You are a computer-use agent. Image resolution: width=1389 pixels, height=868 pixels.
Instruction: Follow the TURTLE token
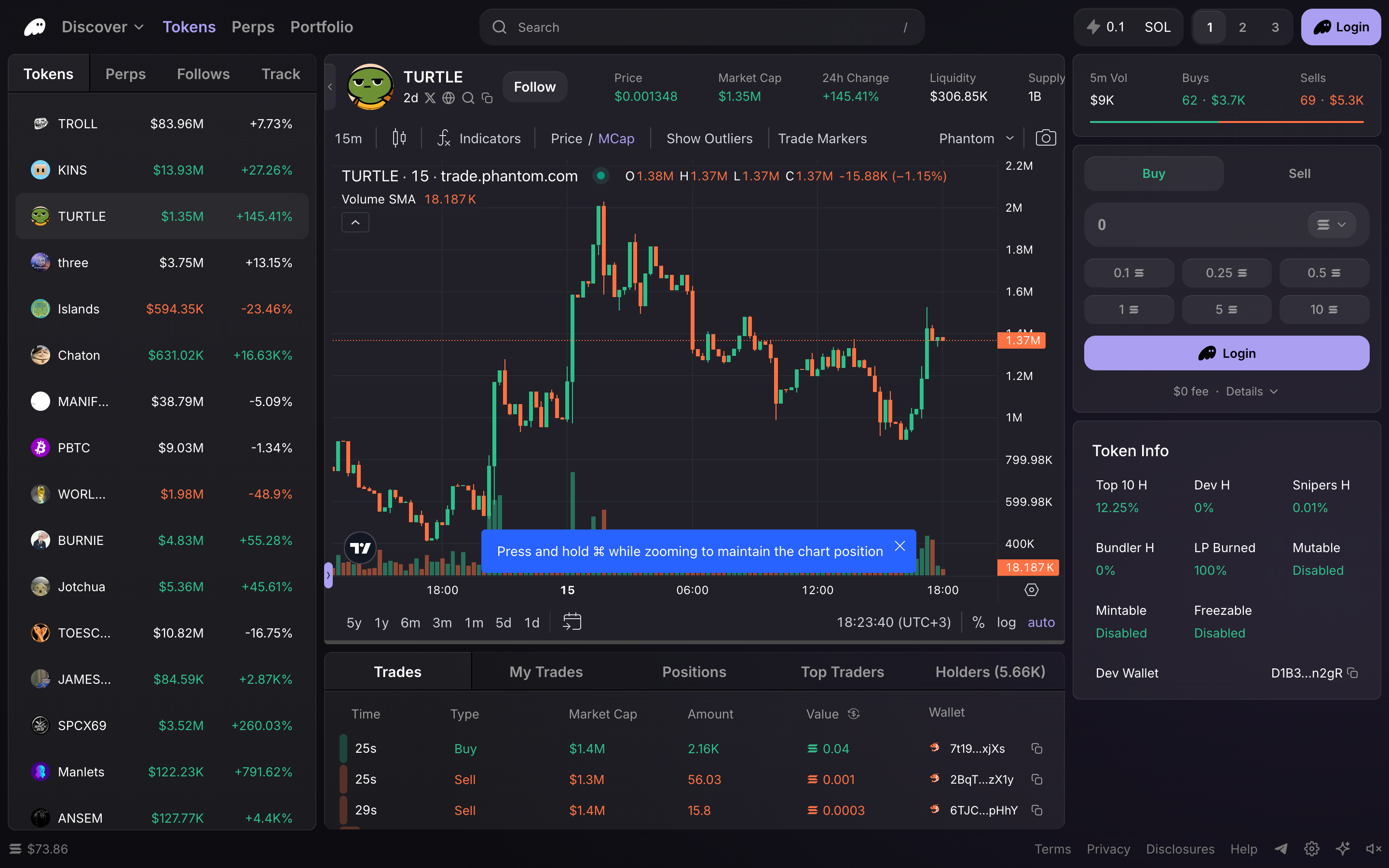(534, 87)
